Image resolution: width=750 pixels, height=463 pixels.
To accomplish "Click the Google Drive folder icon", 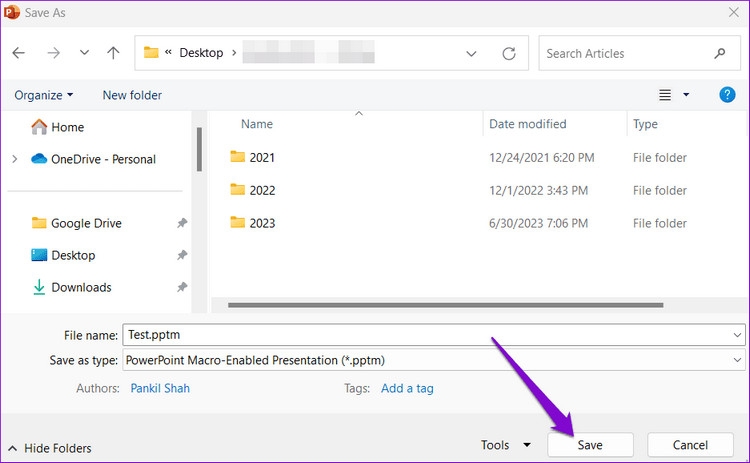I will click(x=39, y=222).
